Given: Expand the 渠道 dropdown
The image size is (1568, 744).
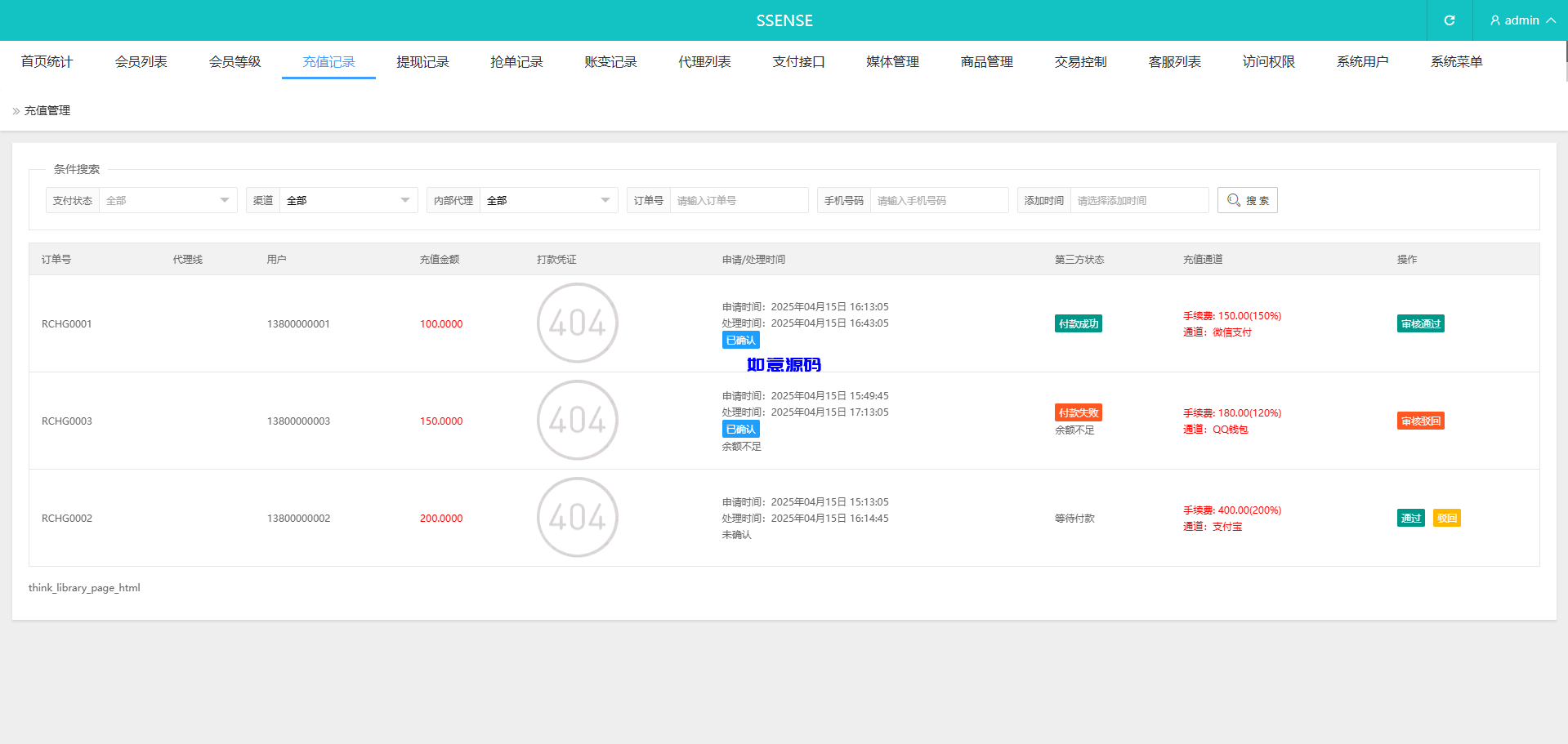Looking at the screenshot, I should click(x=348, y=200).
